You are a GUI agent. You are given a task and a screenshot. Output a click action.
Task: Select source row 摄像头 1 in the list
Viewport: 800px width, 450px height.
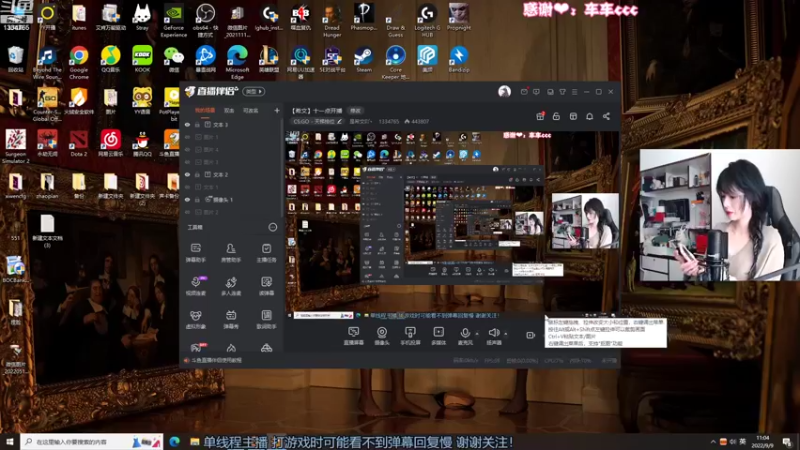point(231,199)
